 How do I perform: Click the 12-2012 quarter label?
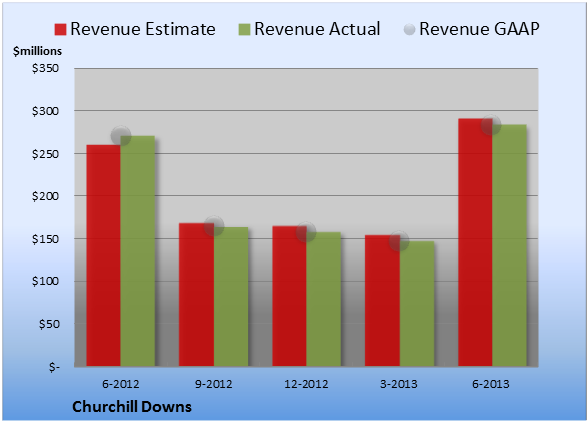click(x=306, y=384)
